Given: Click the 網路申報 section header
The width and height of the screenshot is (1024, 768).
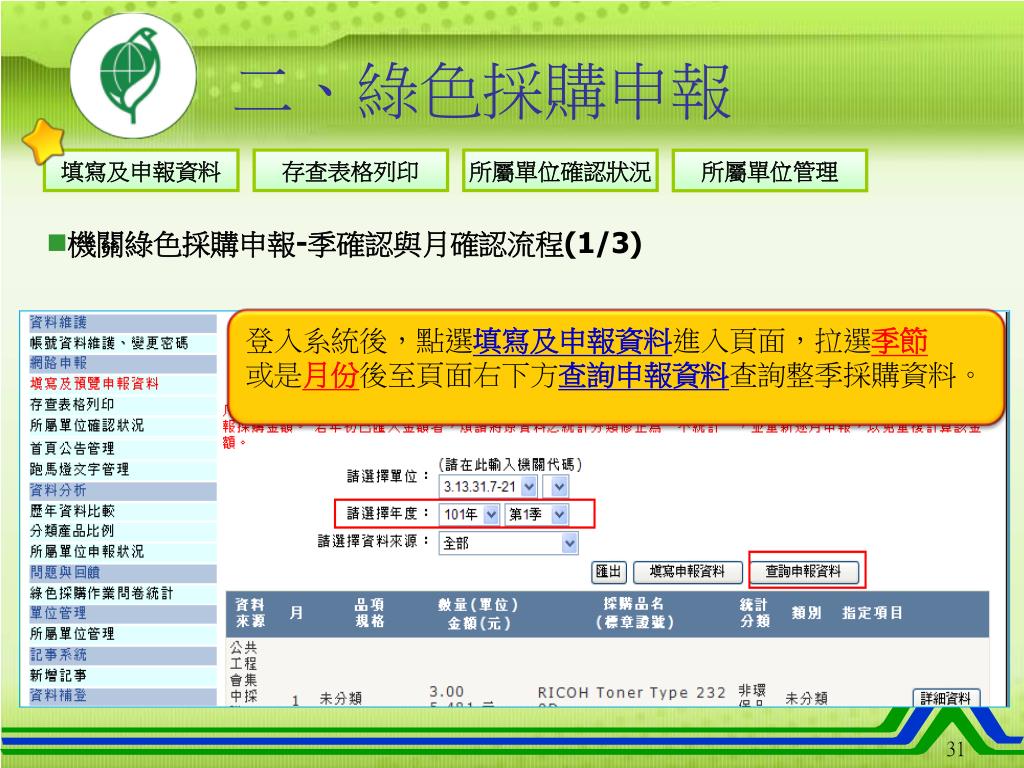Looking at the screenshot, I should (122, 363).
